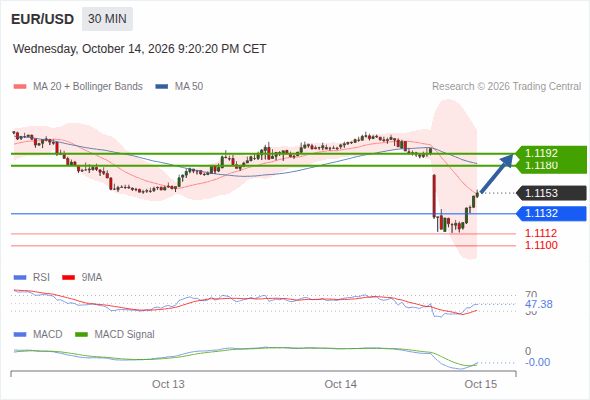The image size is (590, 400).
Task: Select the EUR/USD pair title
Action: [43, 19]
